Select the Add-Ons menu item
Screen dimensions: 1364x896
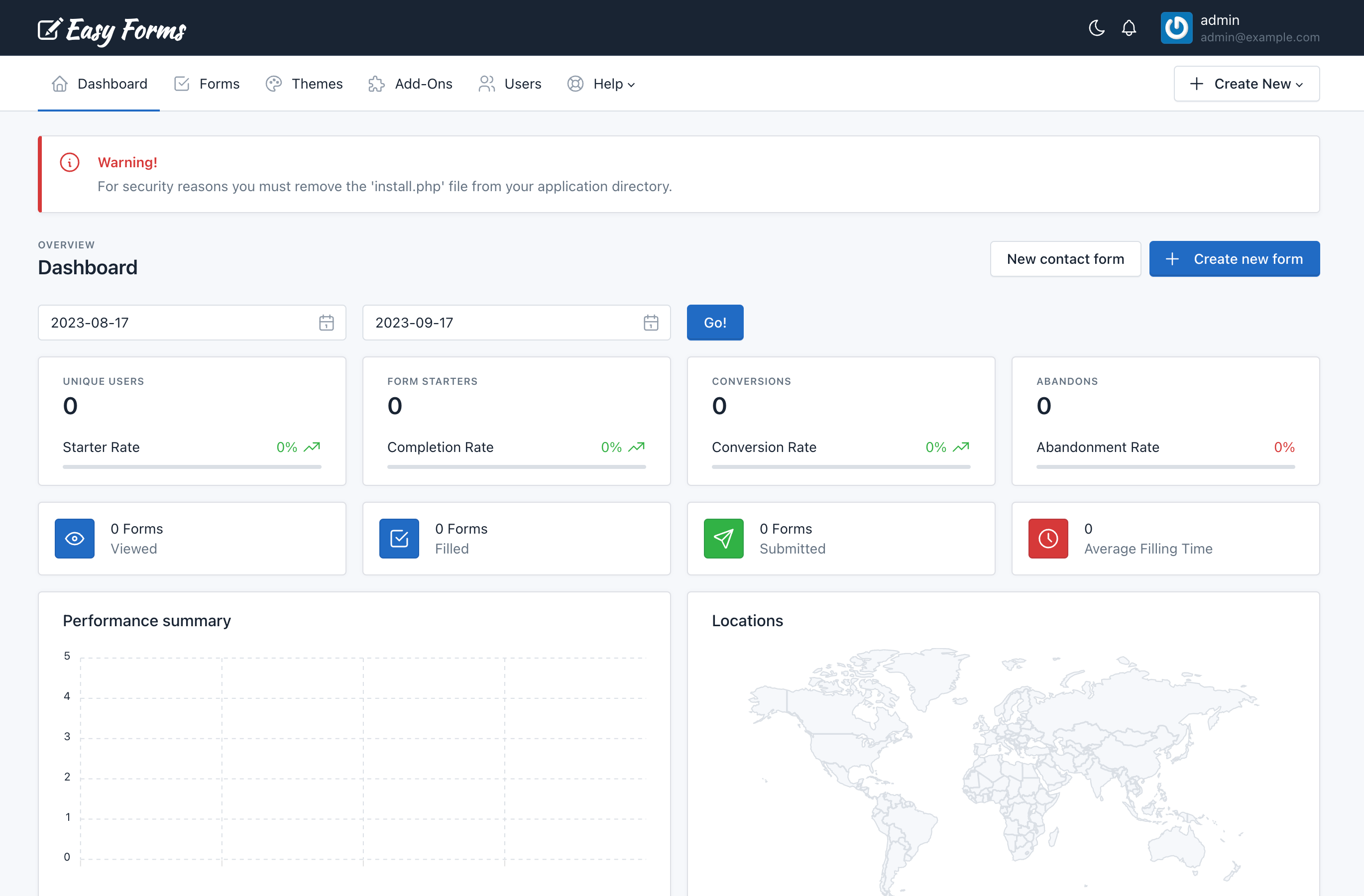(410, 83)
